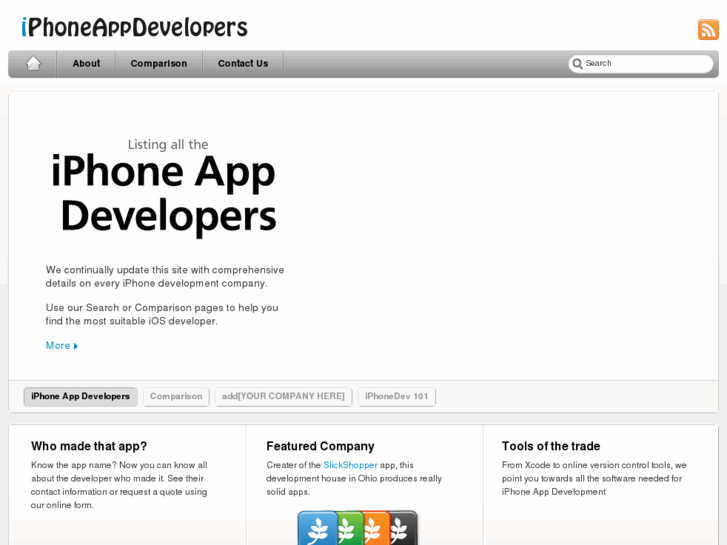The image size is (727, 545).
Task: Open the Contact Us menu item
Action: coord(243,64)
